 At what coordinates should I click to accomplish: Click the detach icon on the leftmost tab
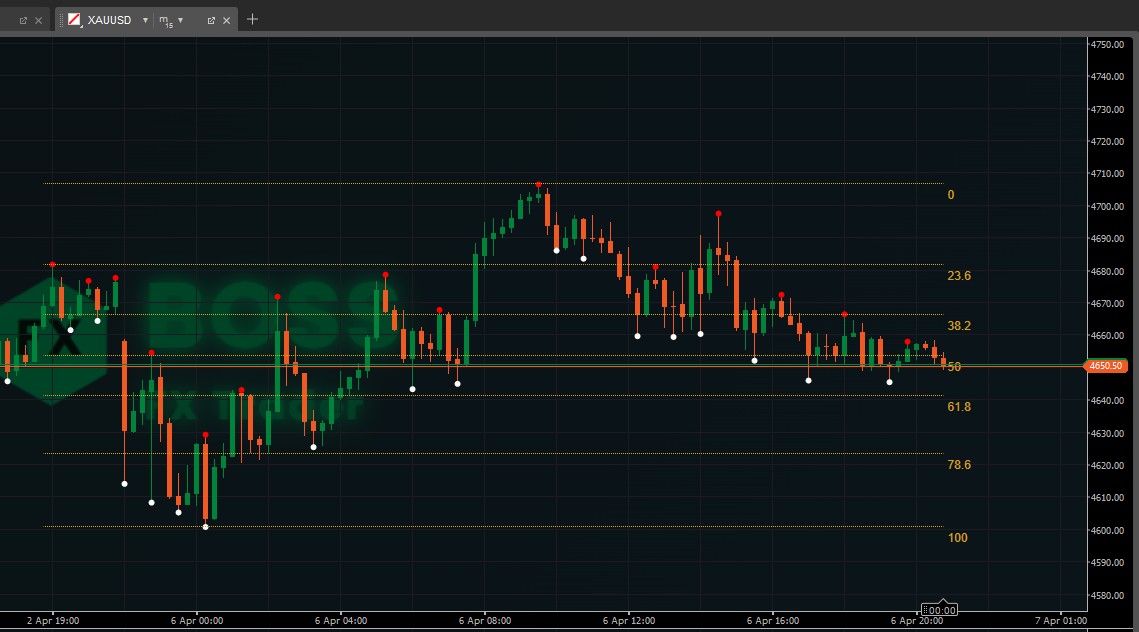pyautogui.click(x=23, y=19)
